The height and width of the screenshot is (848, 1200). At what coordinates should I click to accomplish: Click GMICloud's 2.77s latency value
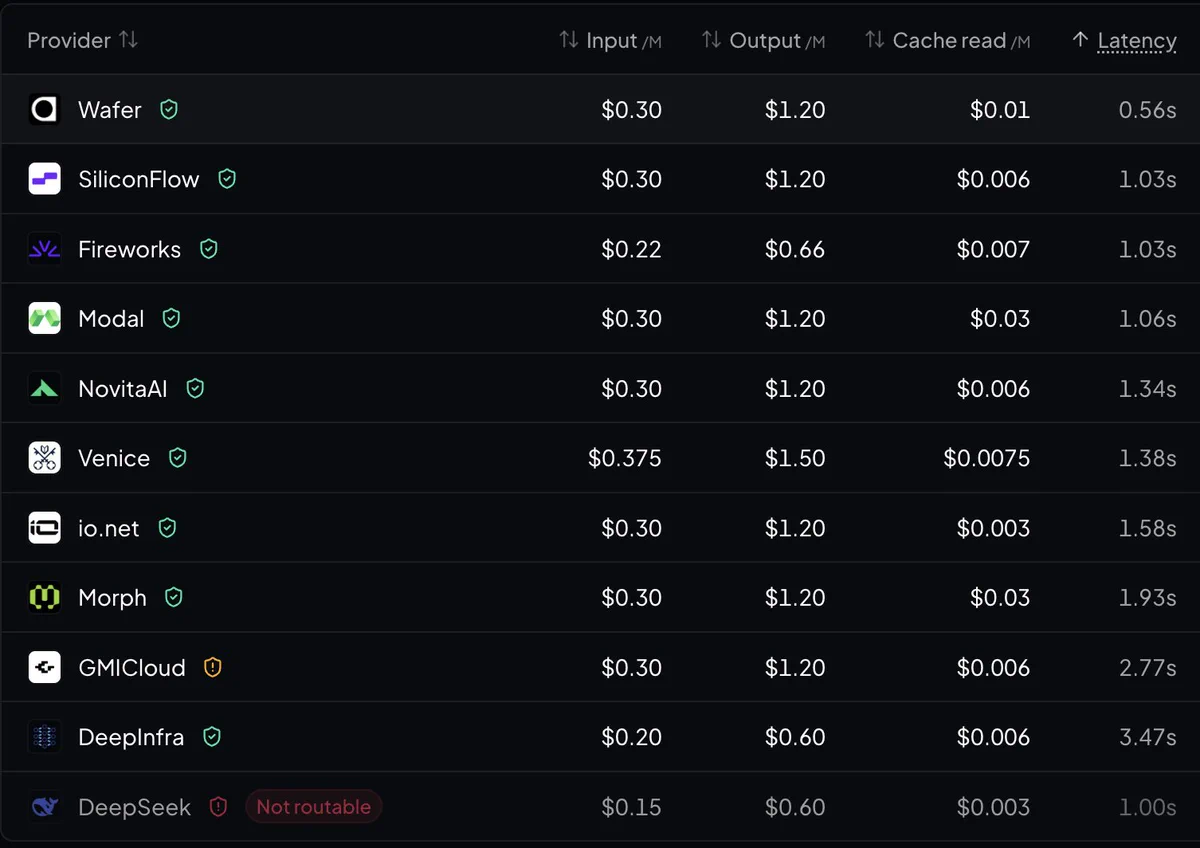coord(1147,667)
